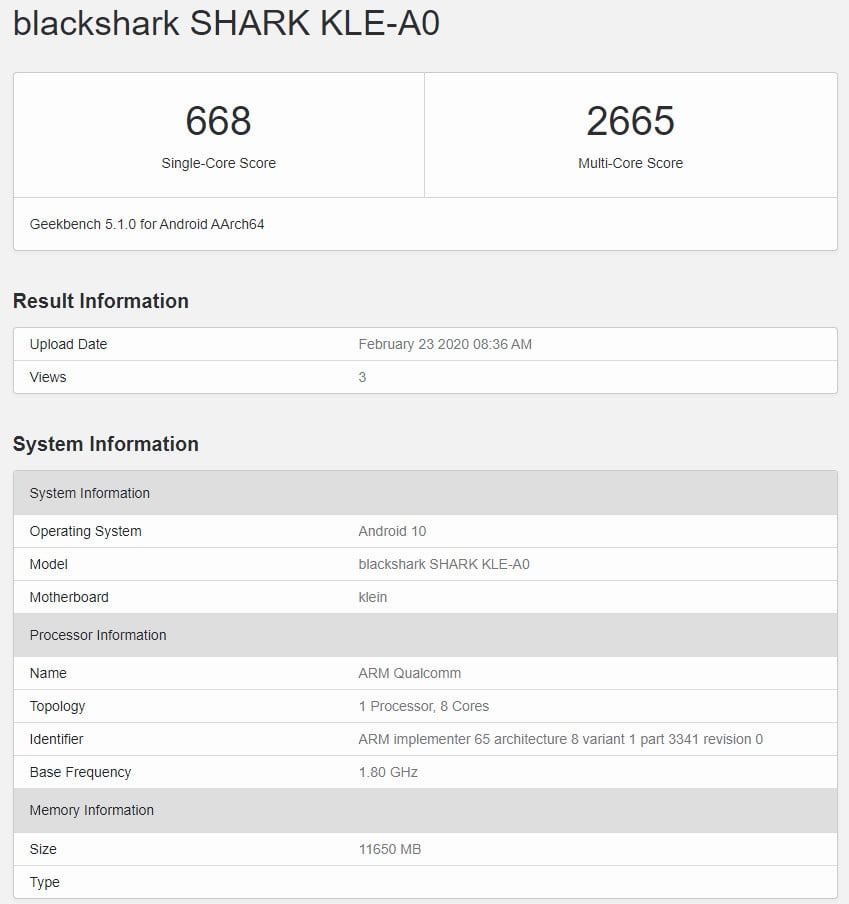Select the motherboard value klein

click(x=373, y=597)
